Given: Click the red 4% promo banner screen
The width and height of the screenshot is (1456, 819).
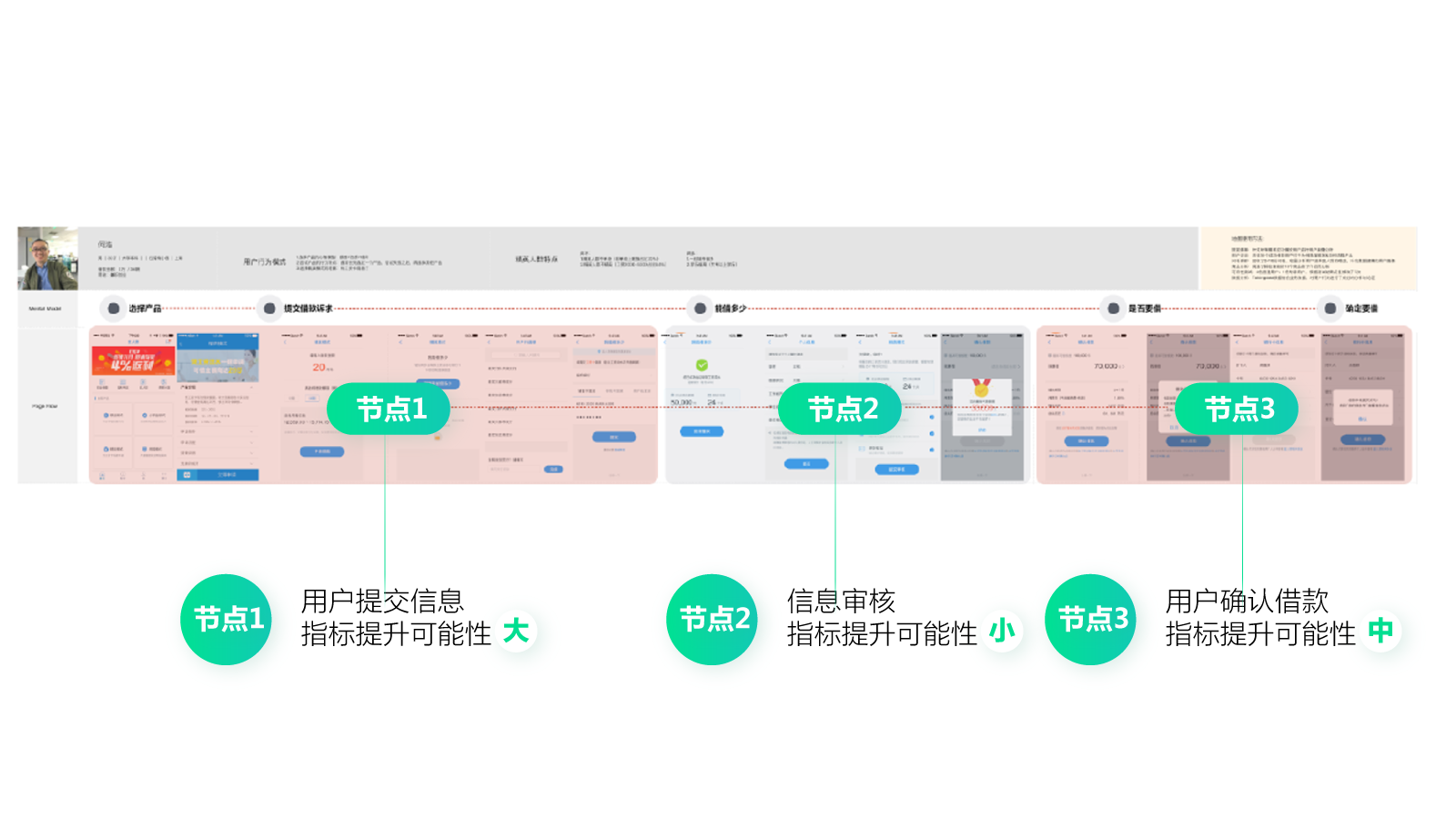Looking at the screenshot, I should point(133,362).
